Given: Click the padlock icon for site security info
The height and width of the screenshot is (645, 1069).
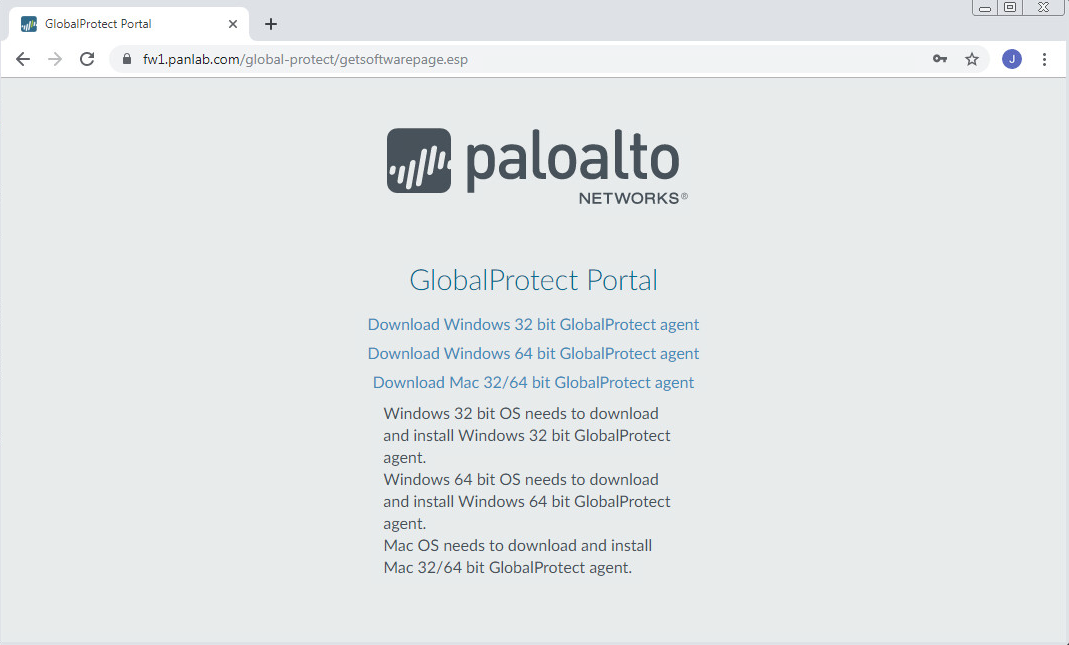Looking at the screenshot, I should pyautogui.click(x=126, y=59).
